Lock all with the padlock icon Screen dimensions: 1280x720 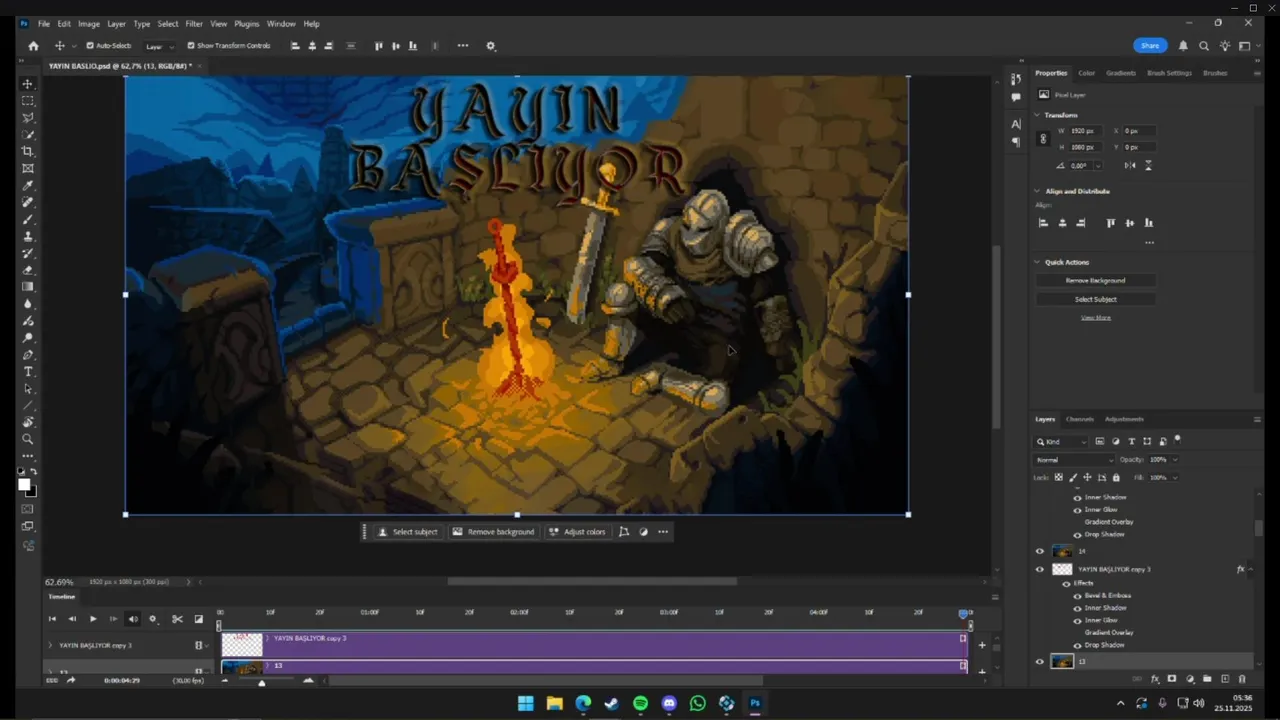coord(1116,478)
